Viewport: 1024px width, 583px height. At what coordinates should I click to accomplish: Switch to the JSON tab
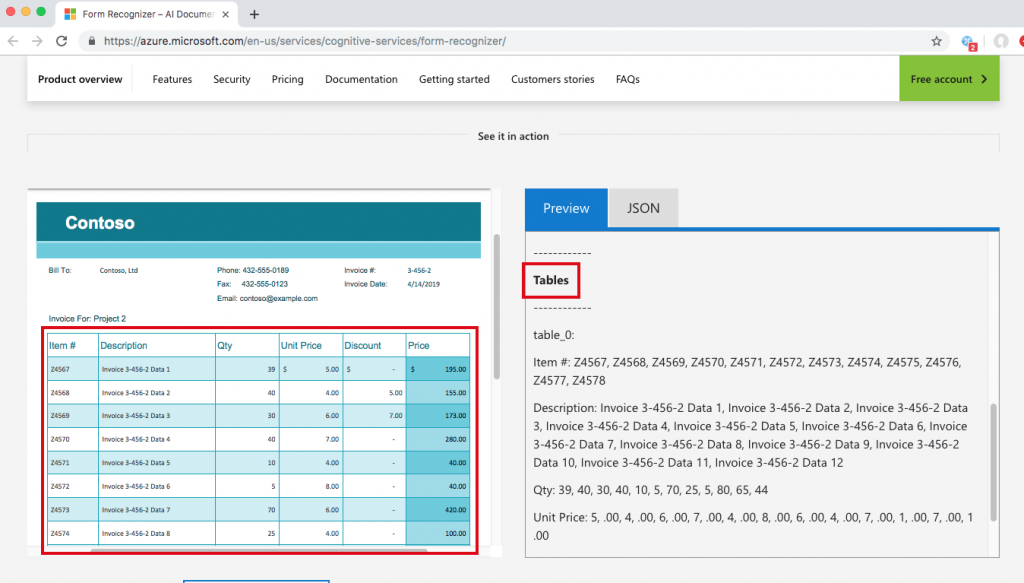click(x=643, y=208)
